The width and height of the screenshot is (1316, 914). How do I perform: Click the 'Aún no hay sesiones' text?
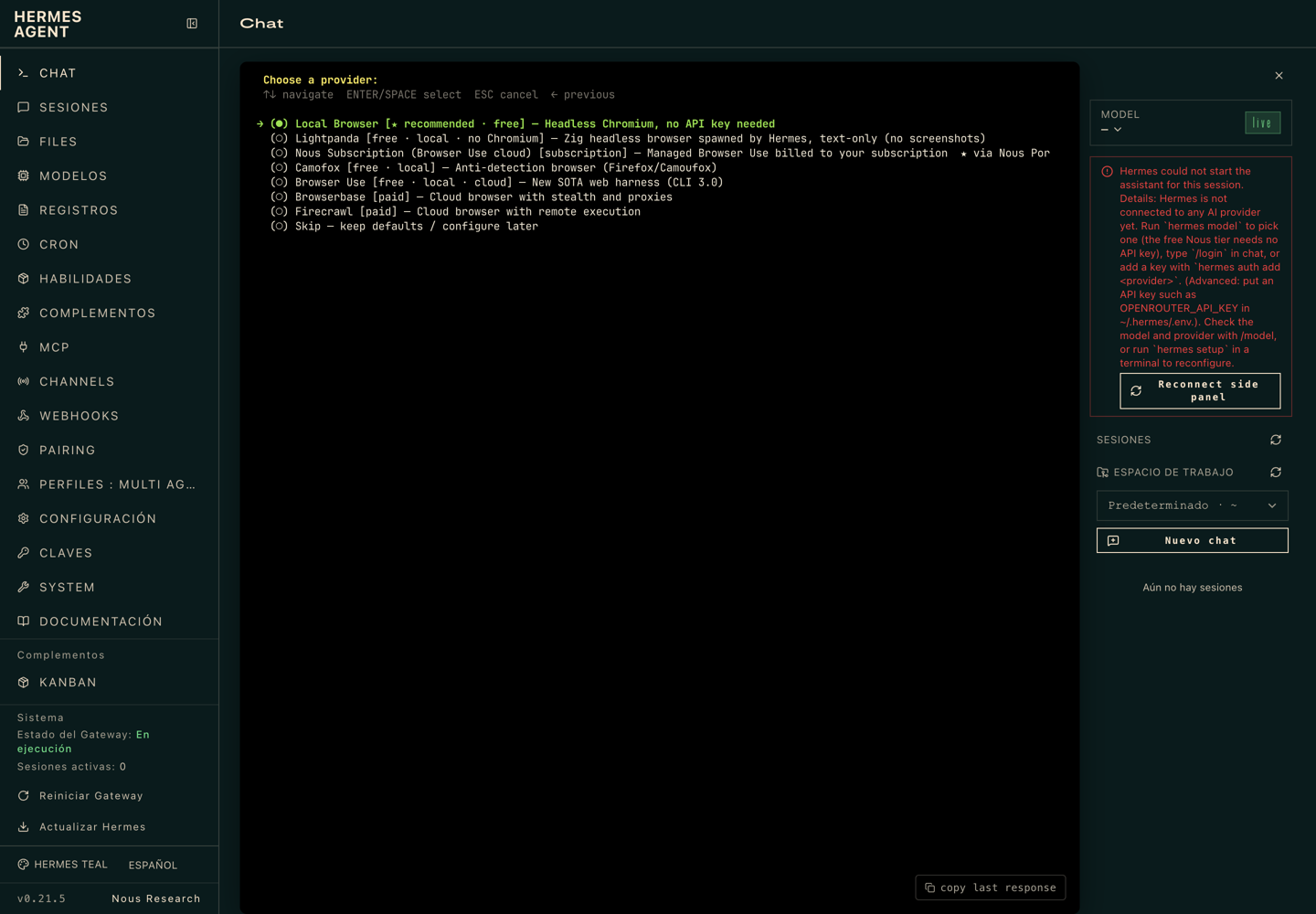coord(1193,588)
